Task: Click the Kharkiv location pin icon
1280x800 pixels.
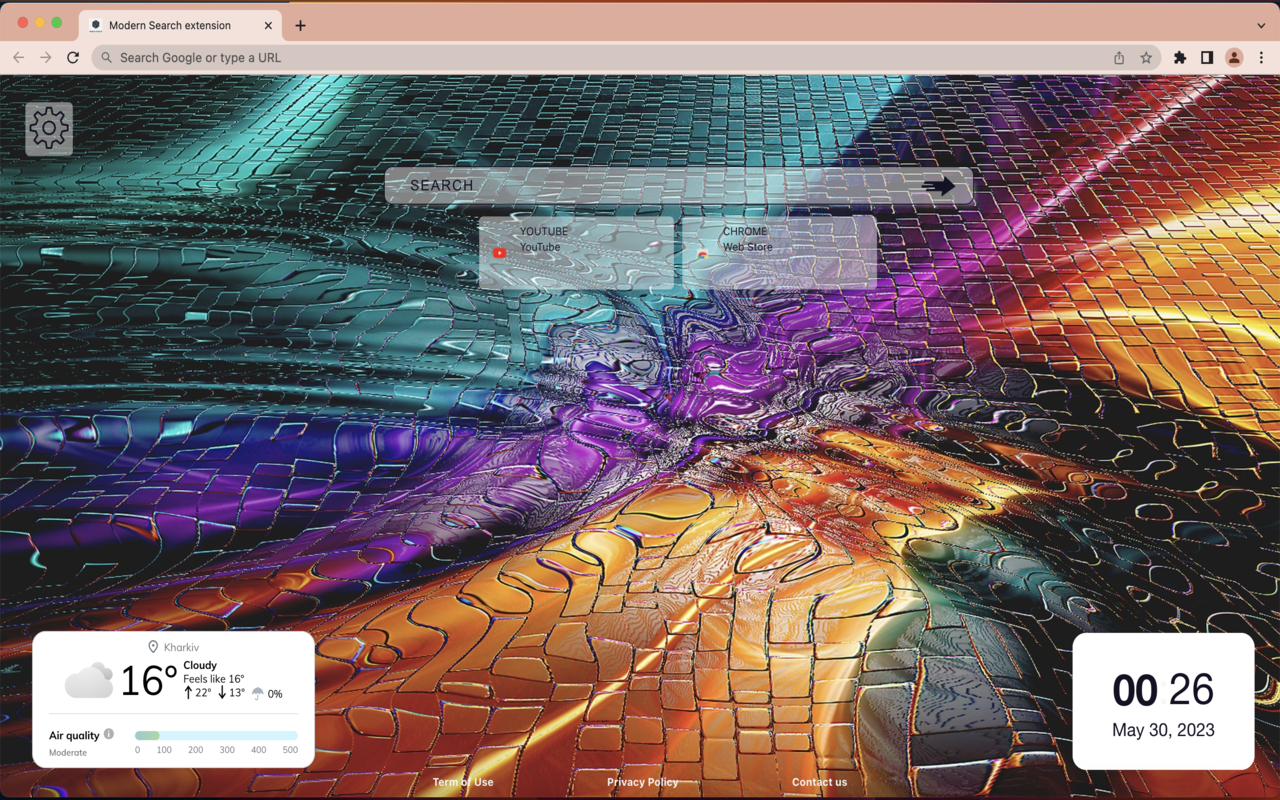Action: coord(153,647)
